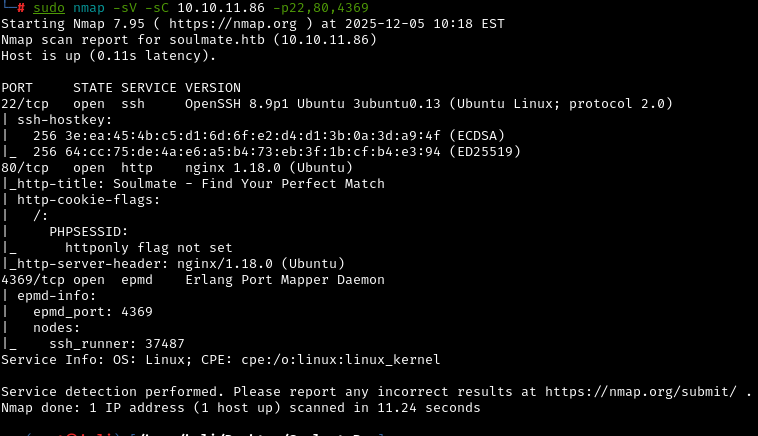The width and height of the screenshot is (758, 436).
Task: Click the Nmap done summary line
Action: click(241, 408)
